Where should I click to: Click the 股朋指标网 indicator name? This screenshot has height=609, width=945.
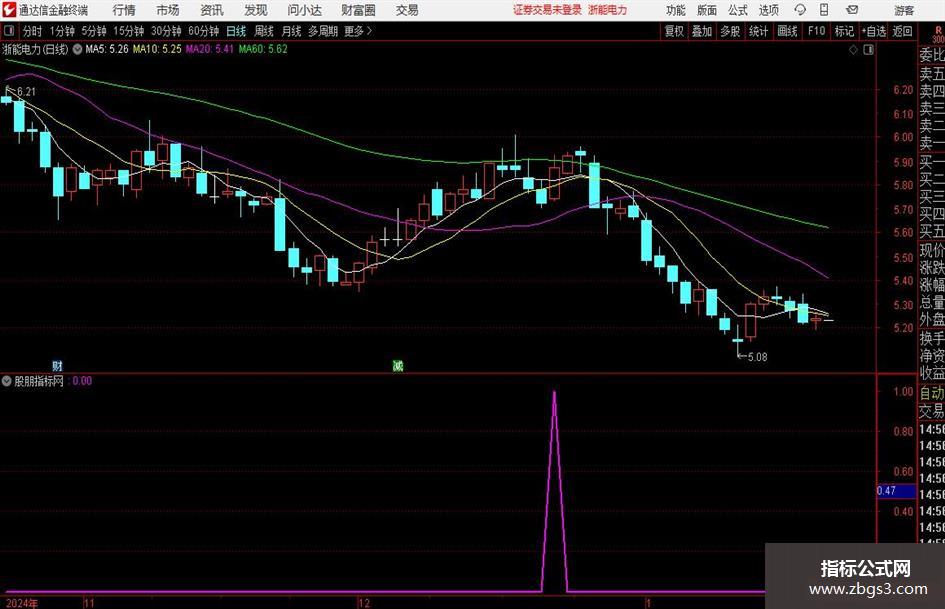(39, 381)
